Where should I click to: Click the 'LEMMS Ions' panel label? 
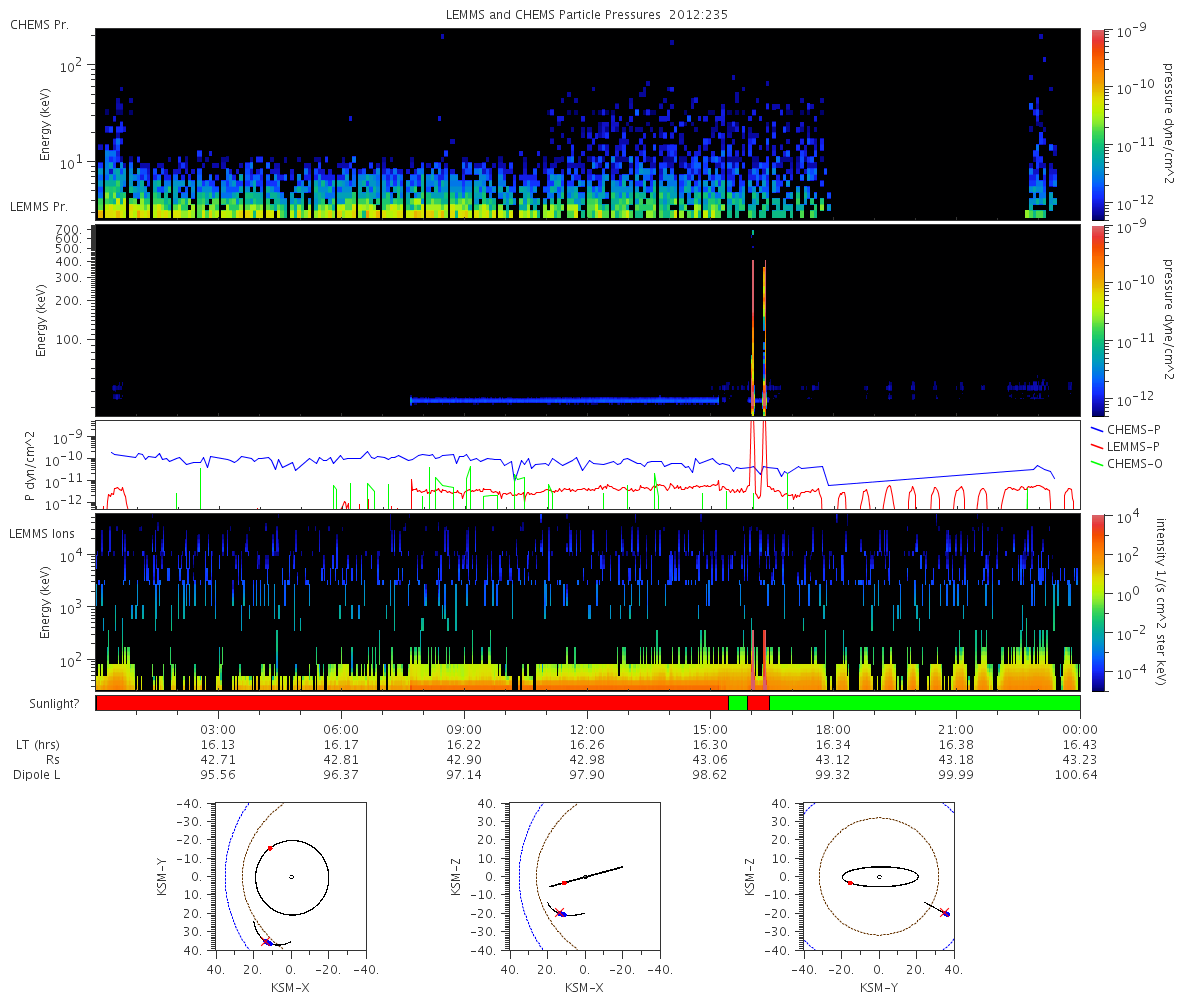point(41,536)
